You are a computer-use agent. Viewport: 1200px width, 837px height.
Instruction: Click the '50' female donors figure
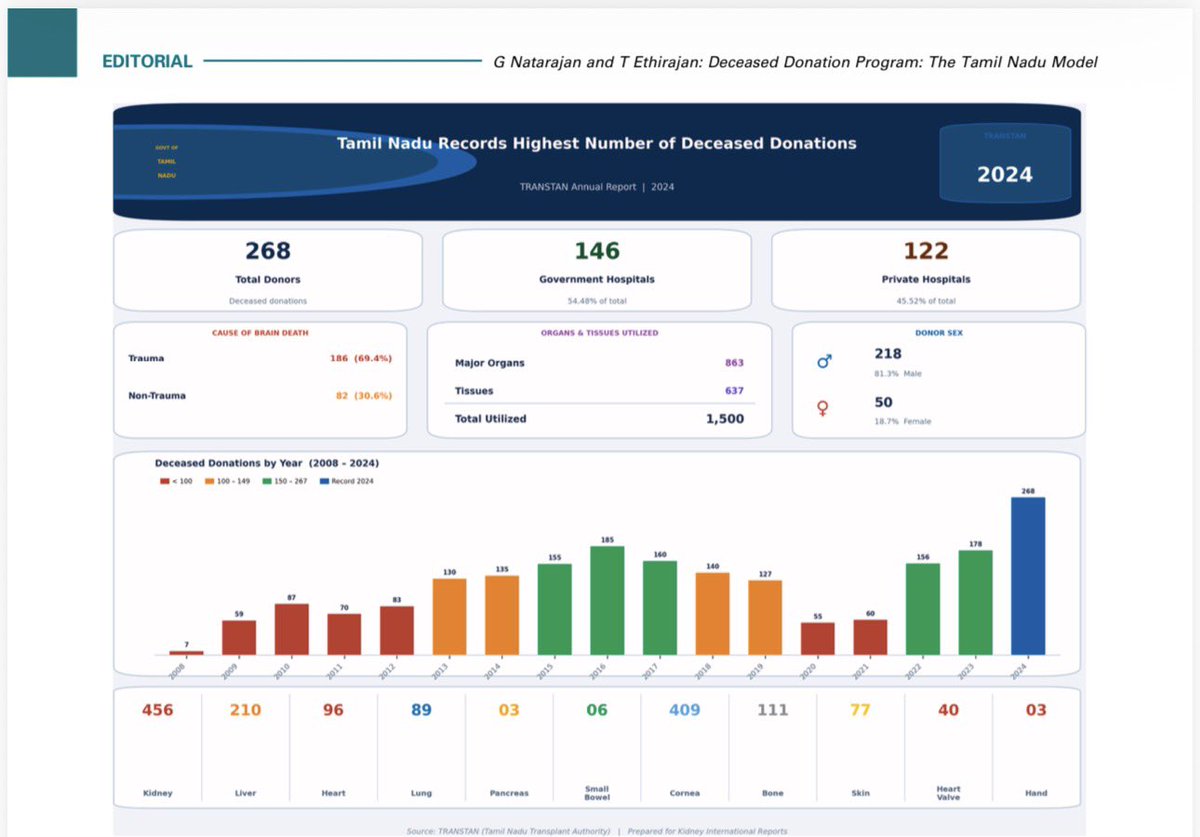(x=884, y=402)
